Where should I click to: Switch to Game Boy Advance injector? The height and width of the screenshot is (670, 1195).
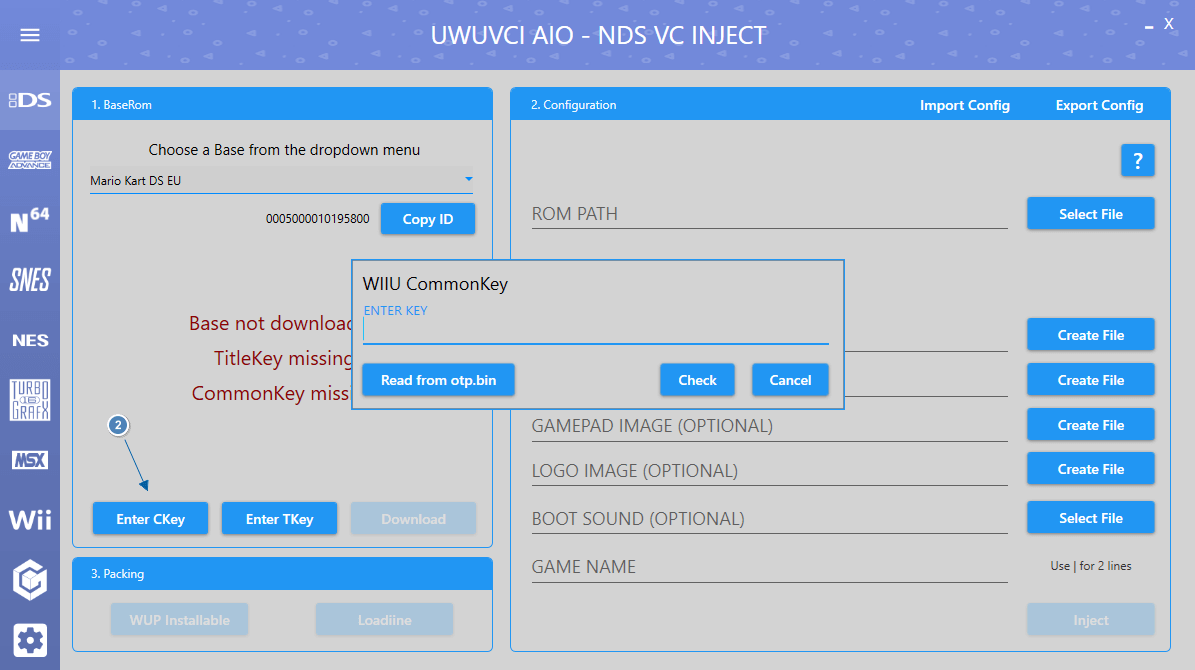[30, 160]
